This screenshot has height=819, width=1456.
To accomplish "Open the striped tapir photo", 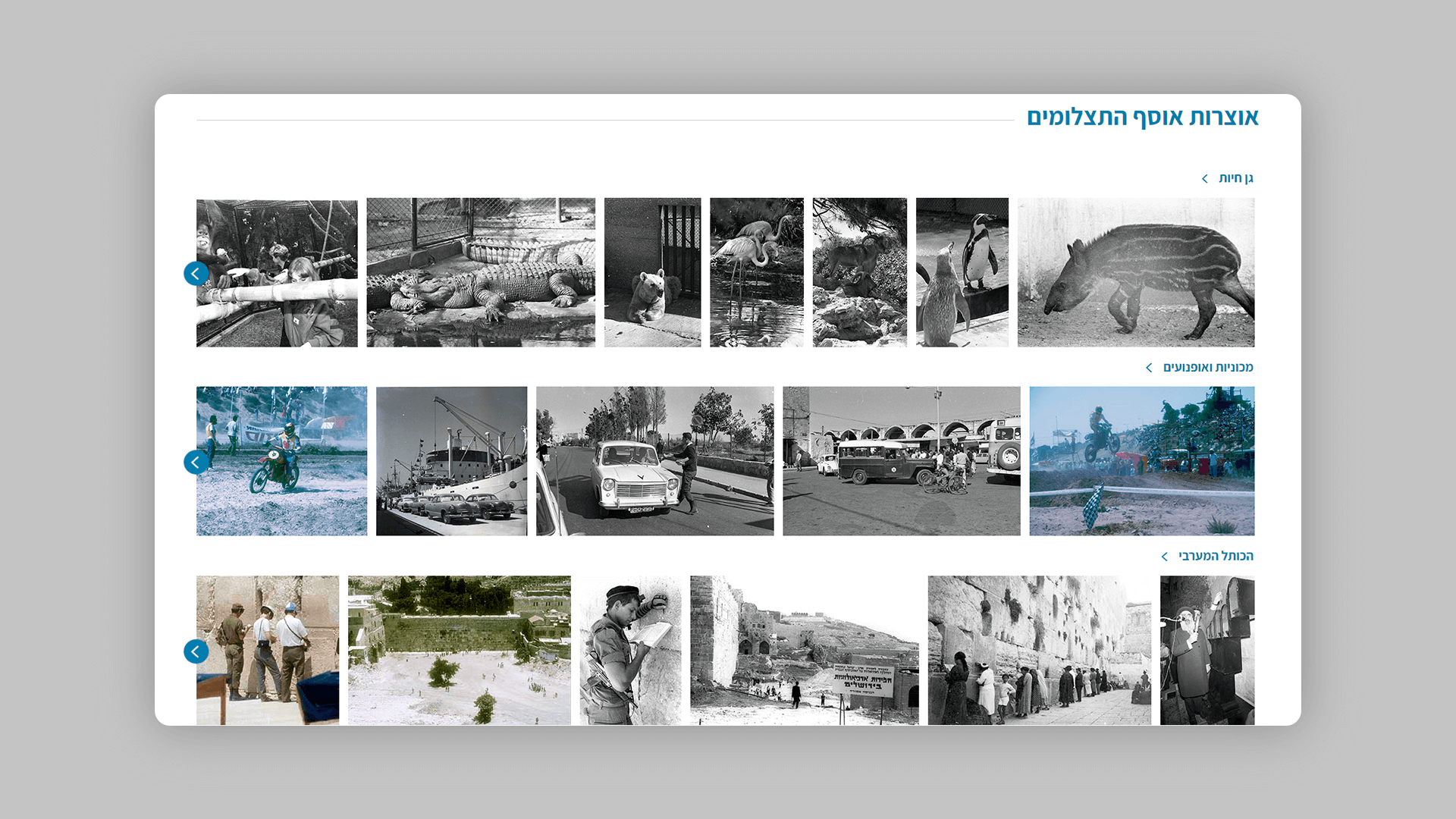I will [1135, 272].
